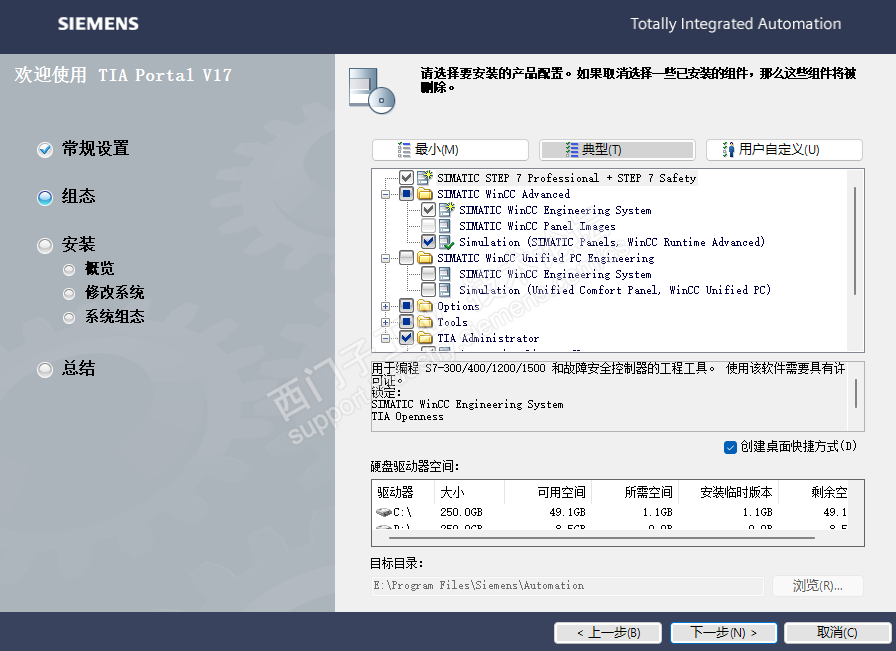Image resolution: width=896 pixels, height=651 pixels.
Task: Check Simulation Unified Comfort Panel checkbox
Action: [x=429, y=290]
